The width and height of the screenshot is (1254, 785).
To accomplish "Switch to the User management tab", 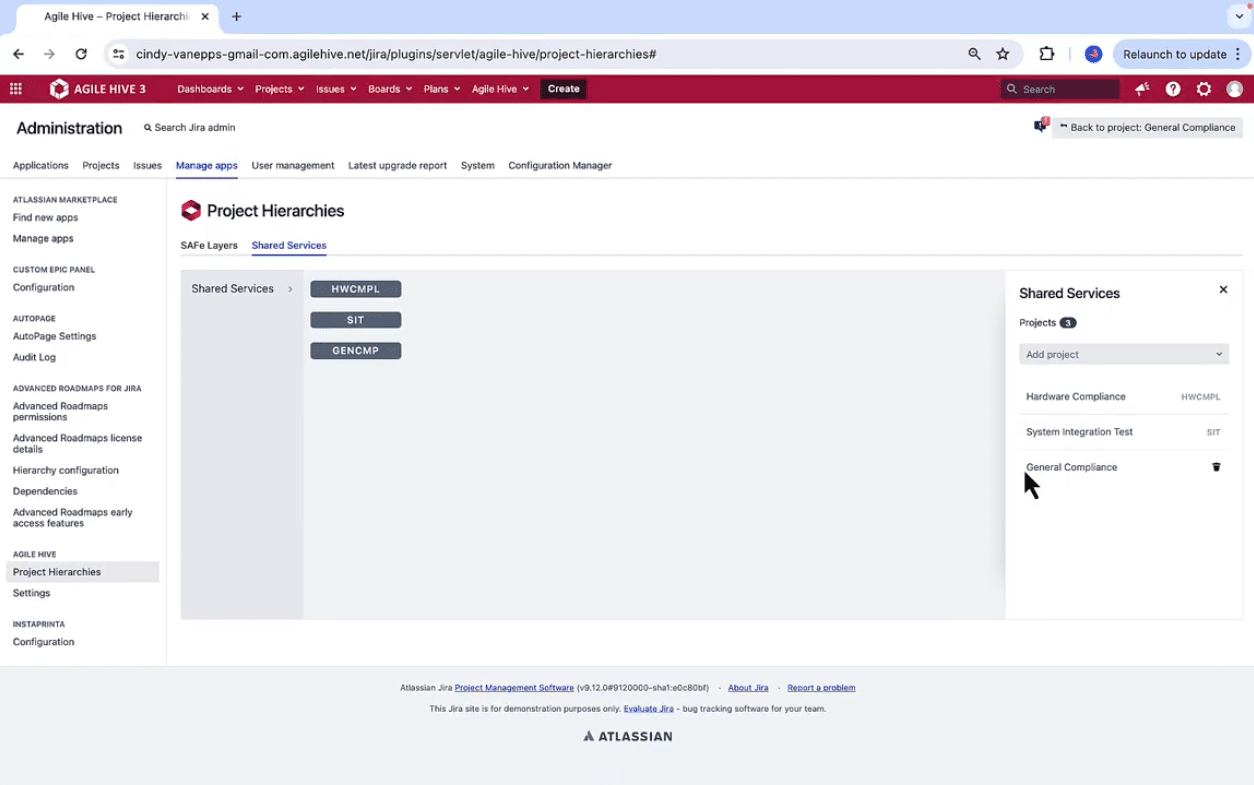I will tap(293, 165).
